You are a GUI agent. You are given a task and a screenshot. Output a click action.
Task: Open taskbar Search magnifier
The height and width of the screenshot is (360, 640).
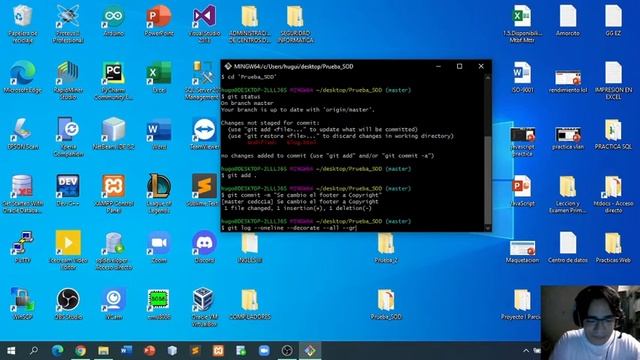tap(33, 351)
